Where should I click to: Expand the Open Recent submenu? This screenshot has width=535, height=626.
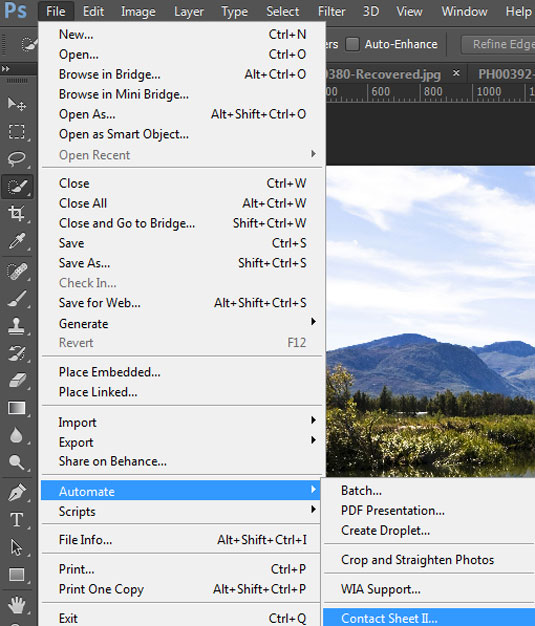(x=181, y=155)
